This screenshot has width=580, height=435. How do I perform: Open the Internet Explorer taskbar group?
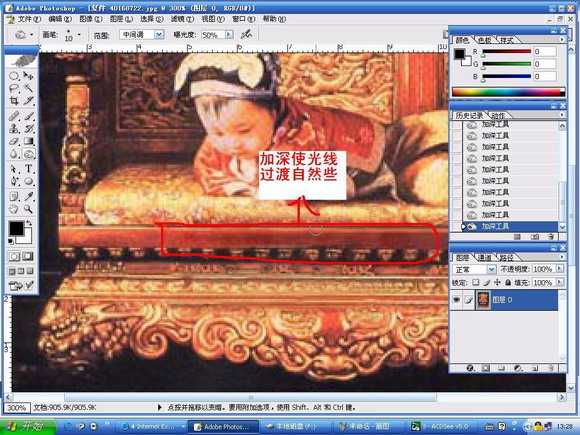coord(152,426)
